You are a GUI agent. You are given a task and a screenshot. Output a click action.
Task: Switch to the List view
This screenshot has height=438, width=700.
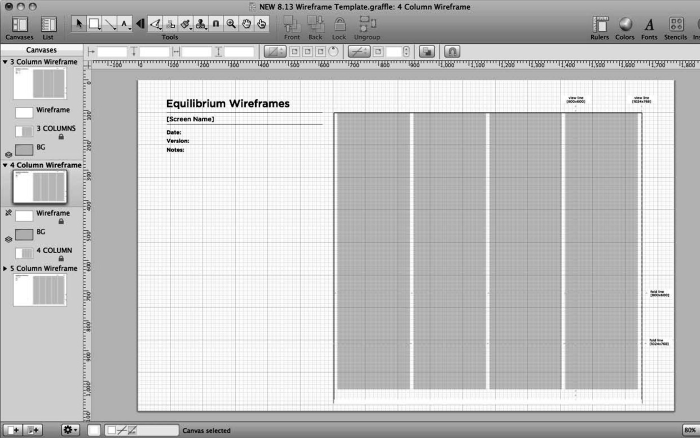pos(48,26)
